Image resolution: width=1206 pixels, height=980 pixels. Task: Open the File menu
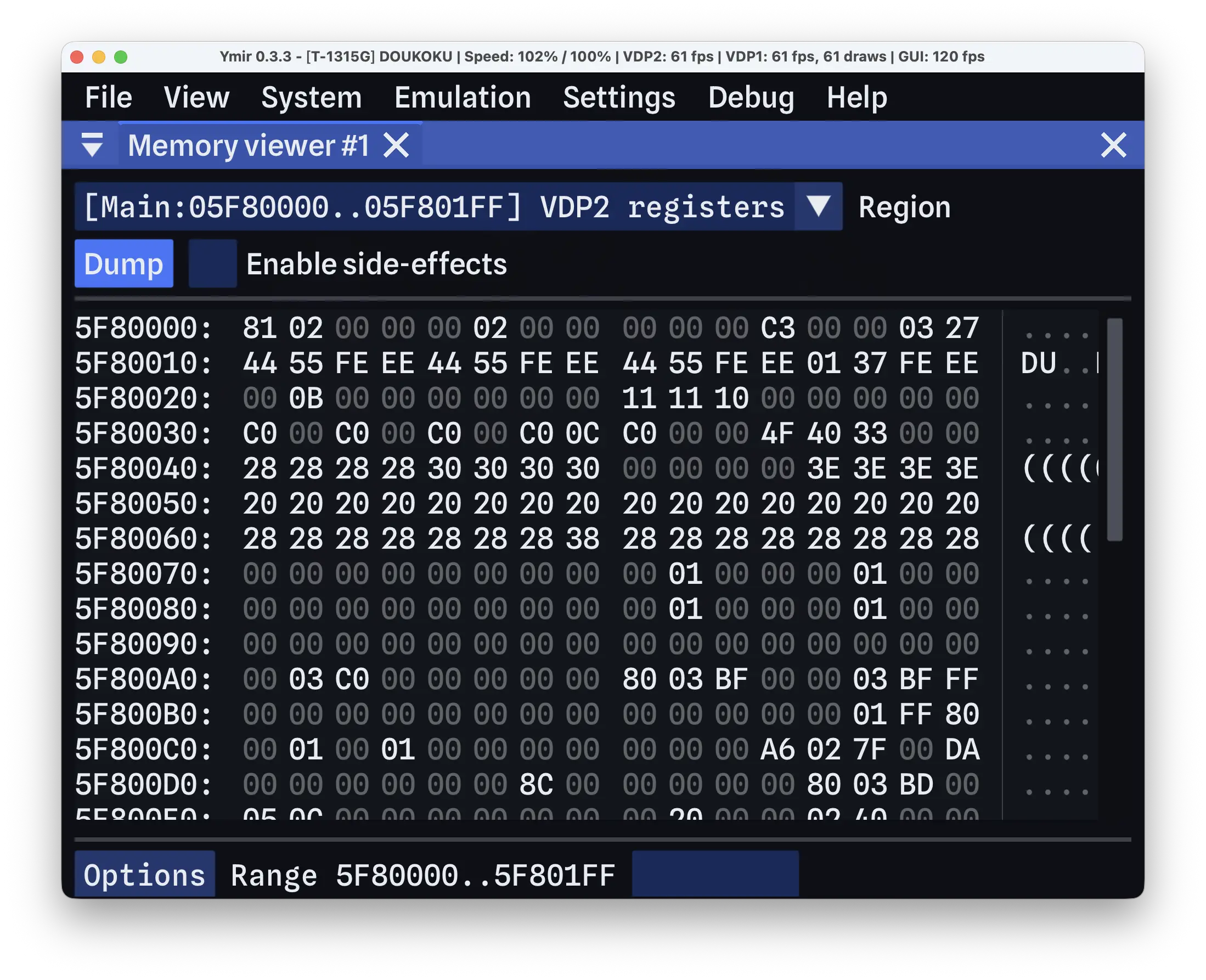point(108,97)
